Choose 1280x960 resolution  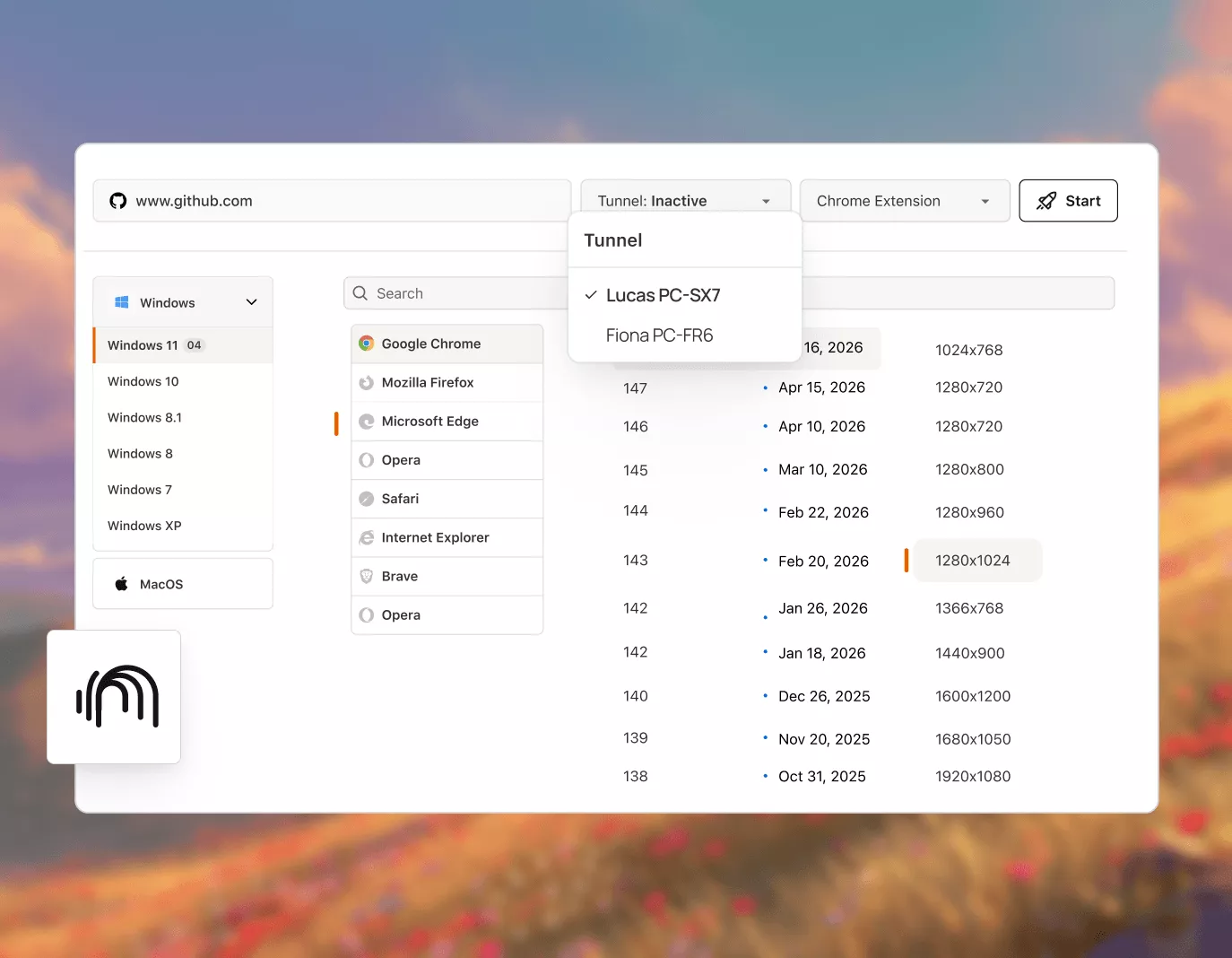coord(969,512)
